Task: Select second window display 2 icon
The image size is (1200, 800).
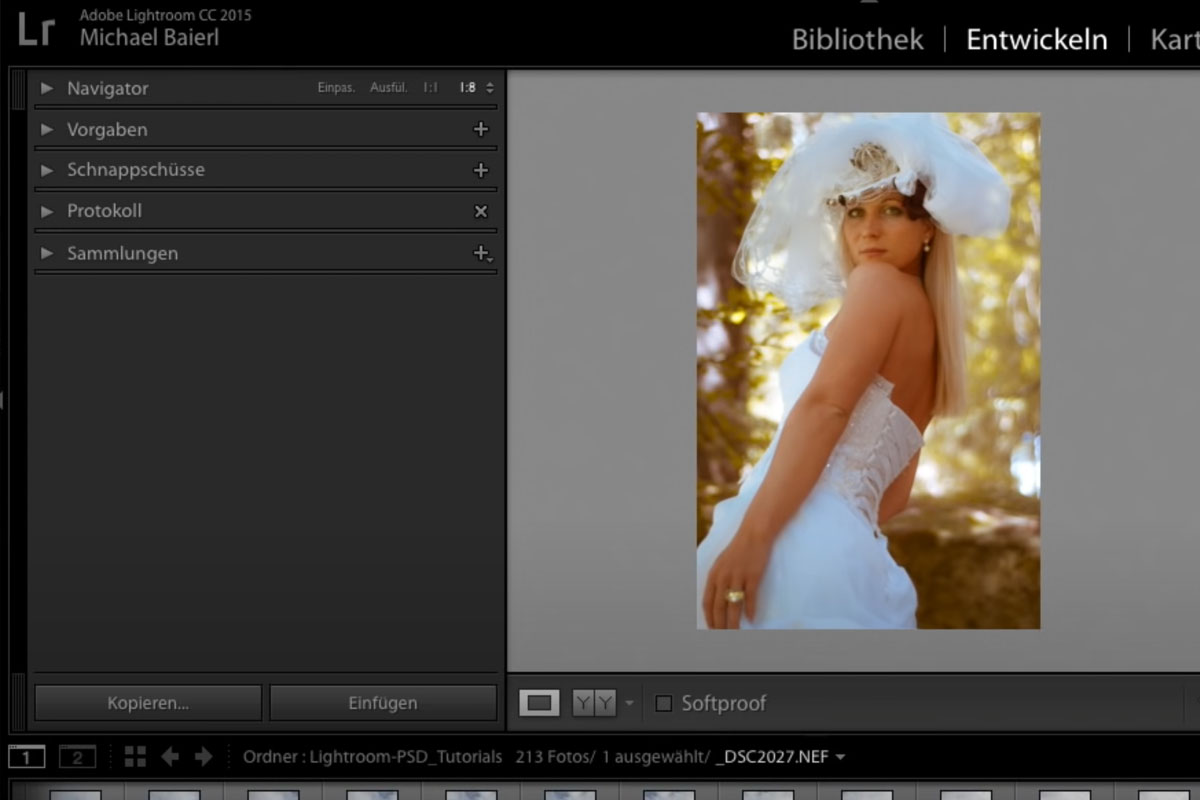Action: pos(77,757)
